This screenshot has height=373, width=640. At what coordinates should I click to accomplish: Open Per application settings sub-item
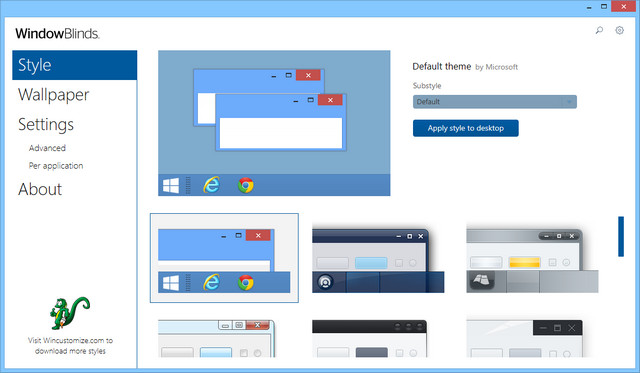pos(56,166)
